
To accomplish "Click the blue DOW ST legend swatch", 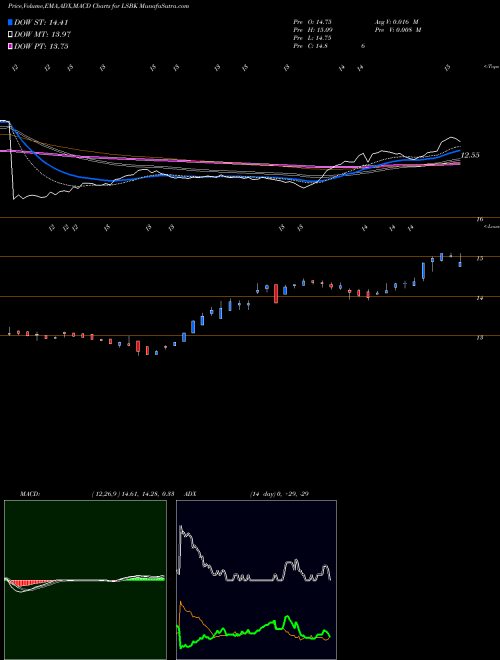I will pos(10,22).
